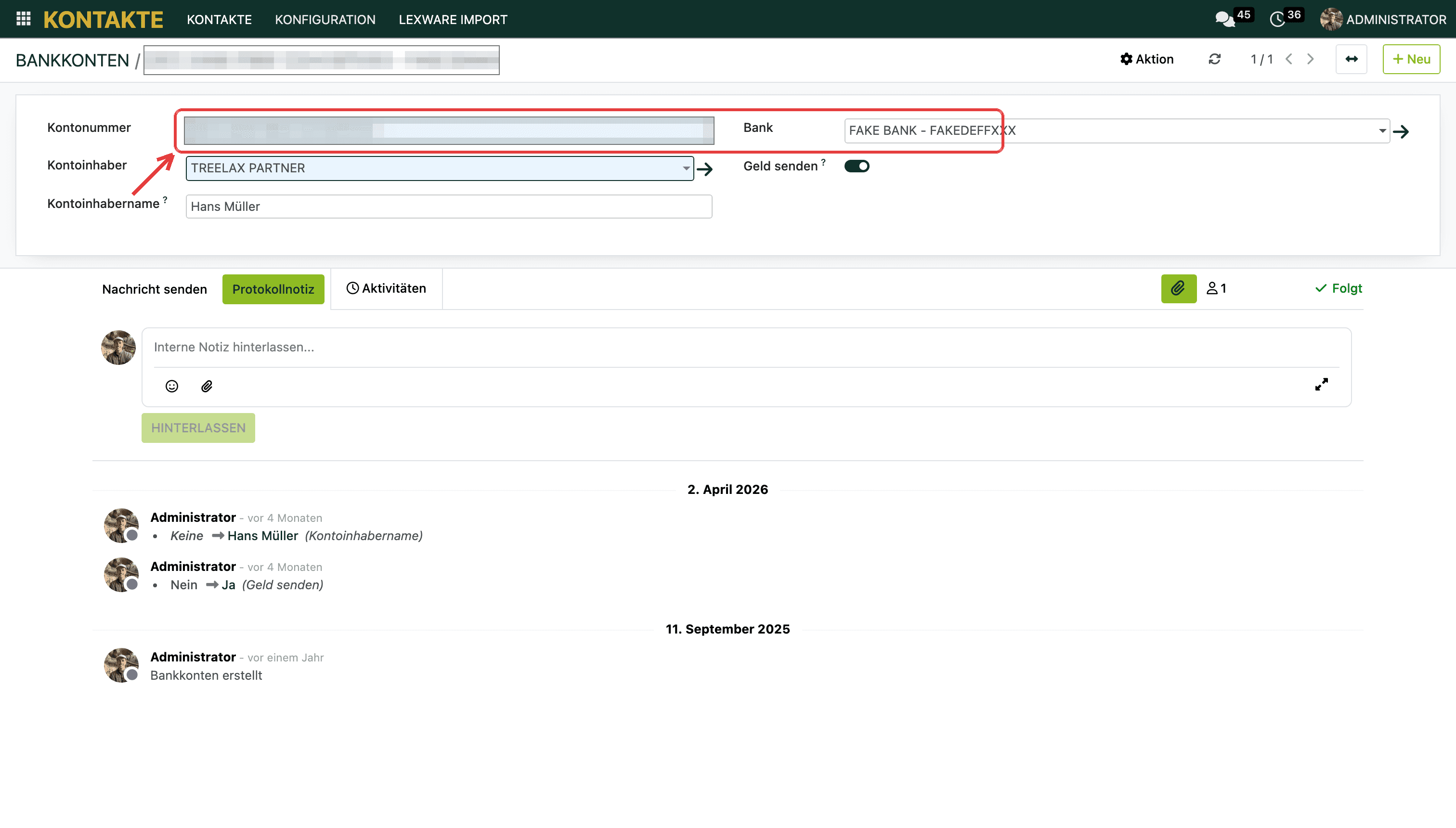1456x828 pixels.
Task: Click the Kontoinhabername help question mark
Action: point(165,200)
